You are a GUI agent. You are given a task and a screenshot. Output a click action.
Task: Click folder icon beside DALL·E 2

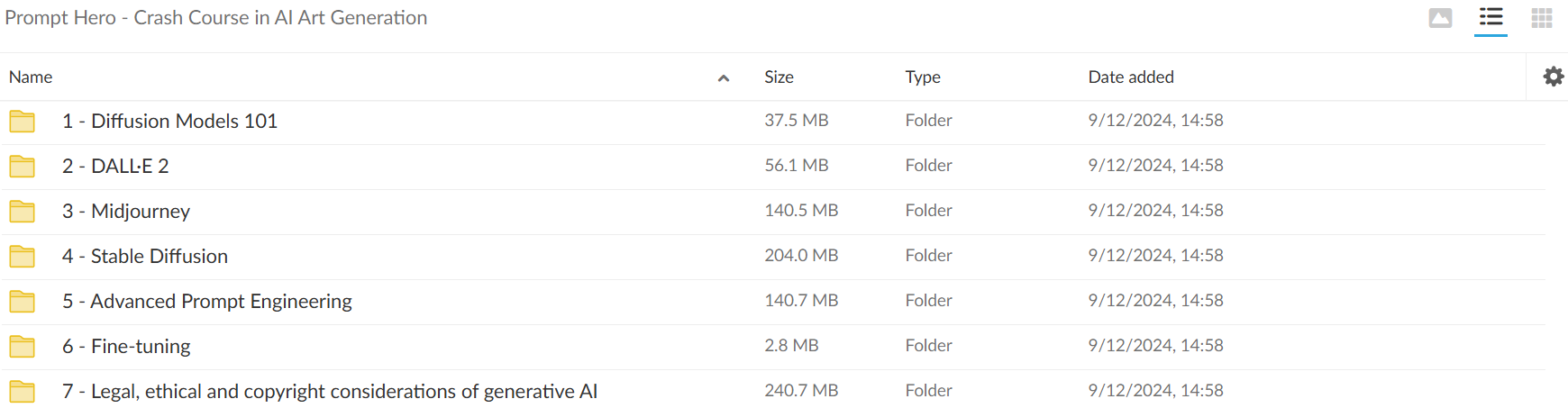click(23, 166)
